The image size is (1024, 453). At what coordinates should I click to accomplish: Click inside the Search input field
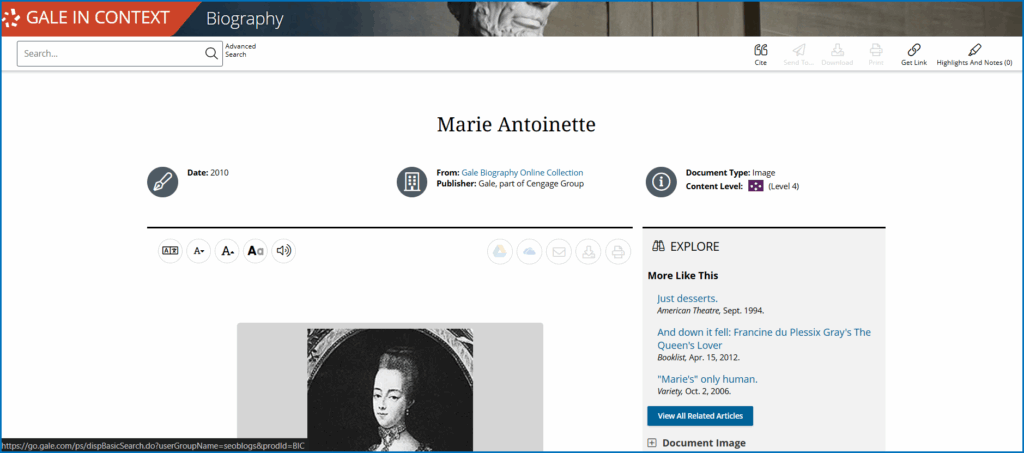tap(110, 54)
